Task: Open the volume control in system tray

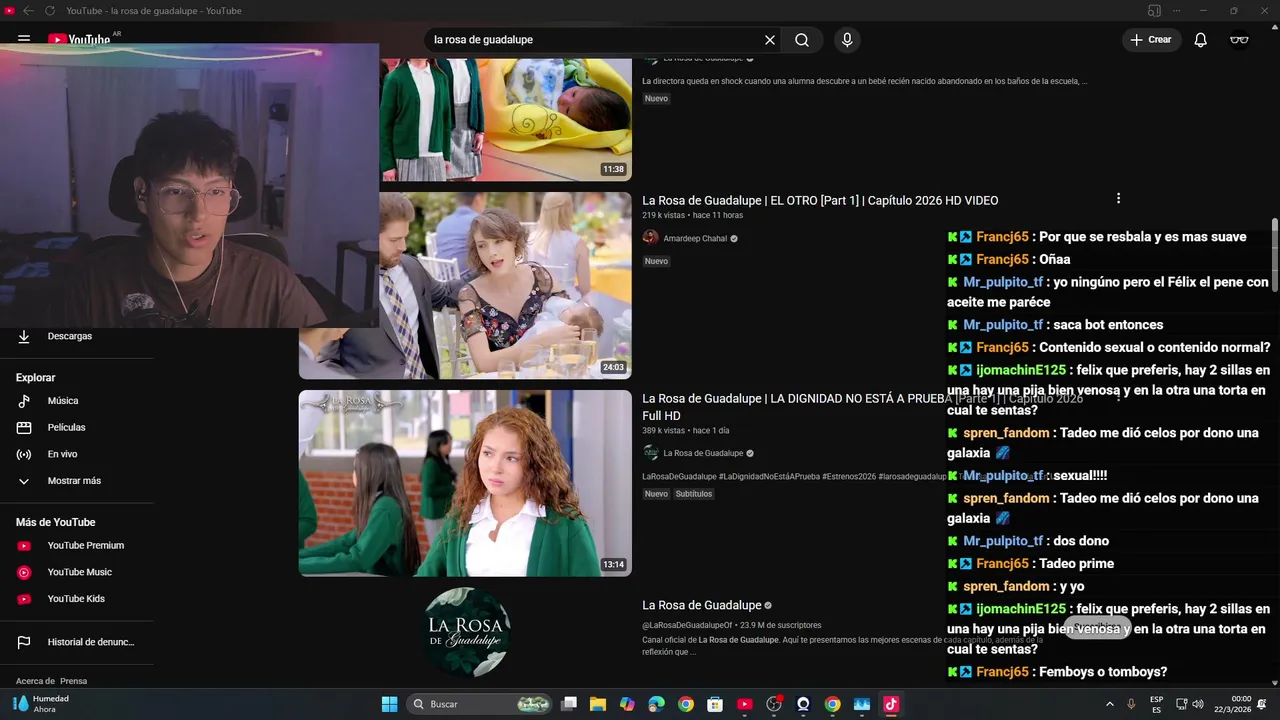Action: (1198, 704)
